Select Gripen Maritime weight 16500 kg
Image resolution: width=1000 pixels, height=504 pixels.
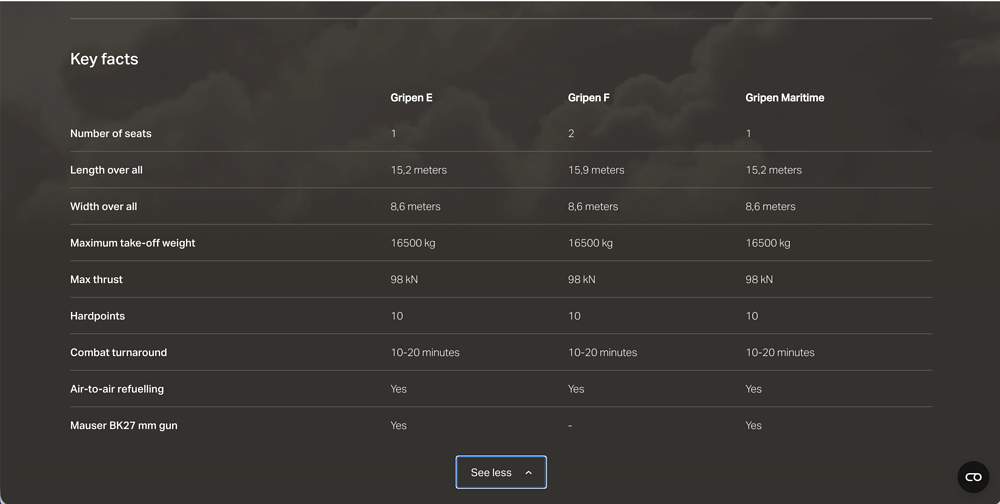pyautogui.click(x=768, y=243)
